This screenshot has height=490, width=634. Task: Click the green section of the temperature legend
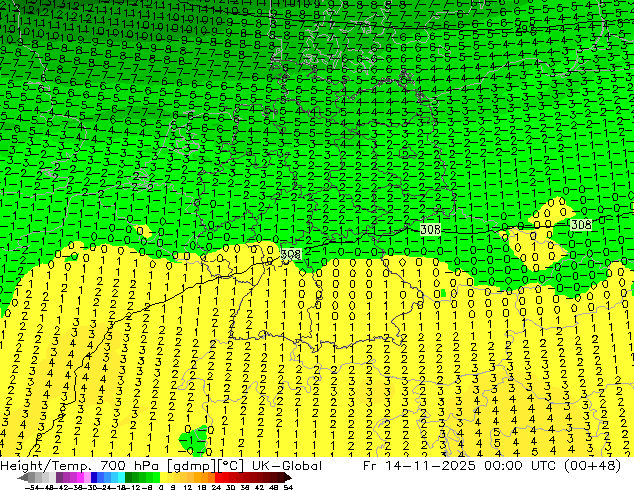click(x=143, y=477)
